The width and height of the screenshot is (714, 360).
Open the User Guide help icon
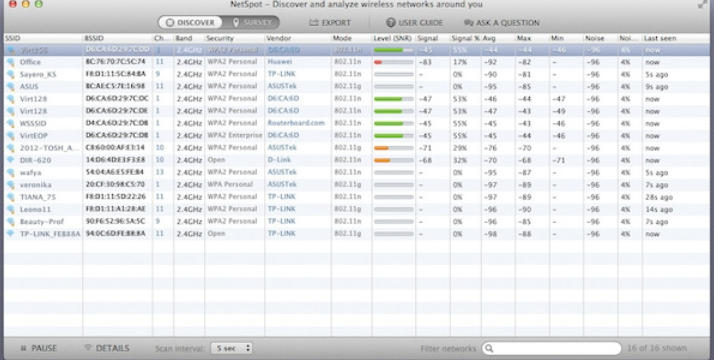[x=390, y=23]
